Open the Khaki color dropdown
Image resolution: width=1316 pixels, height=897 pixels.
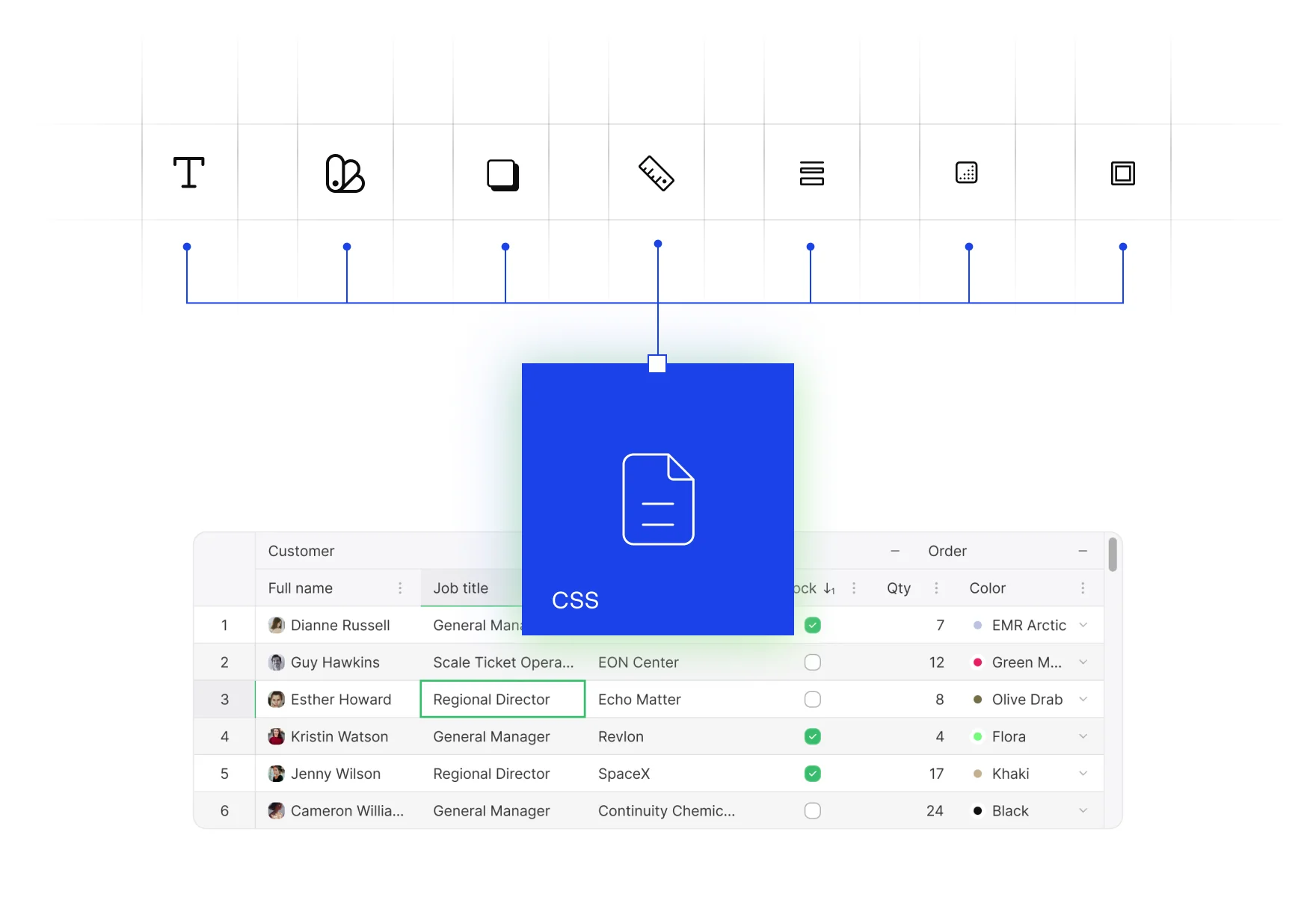(1083, 774)
